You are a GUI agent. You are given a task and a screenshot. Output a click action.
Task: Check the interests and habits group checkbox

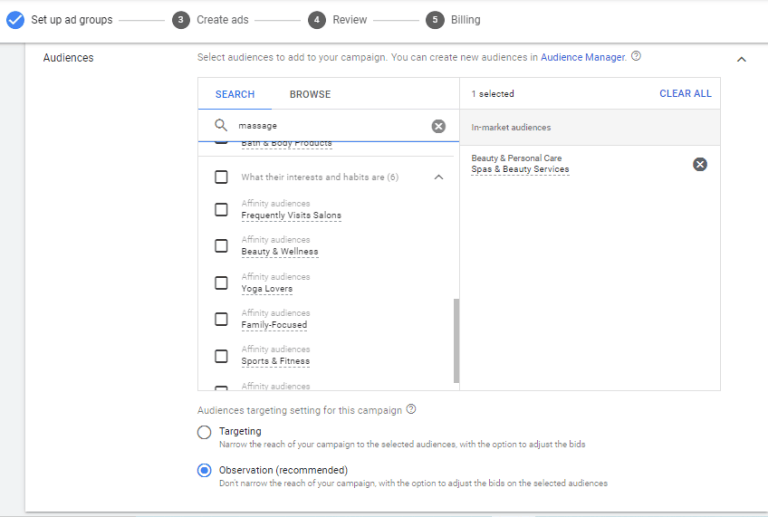click(221, 177)
